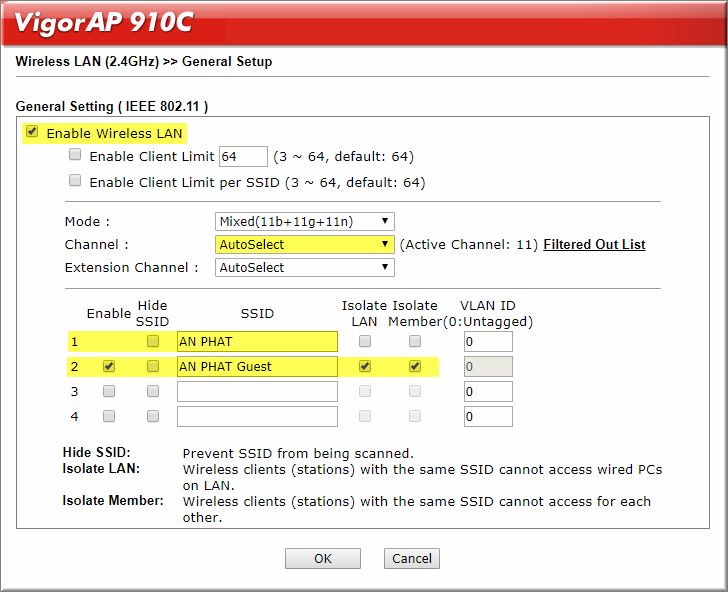Untick Isolate LAN for SSID 2
The image size is (728, 592).
coord(365,366)
